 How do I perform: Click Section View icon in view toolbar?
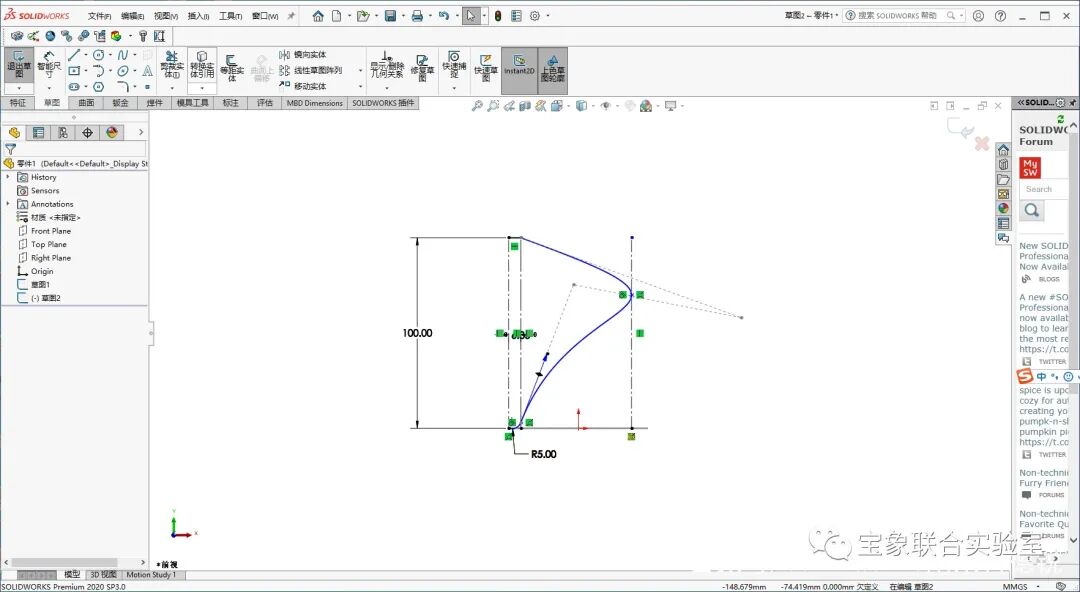coord(525,106)
